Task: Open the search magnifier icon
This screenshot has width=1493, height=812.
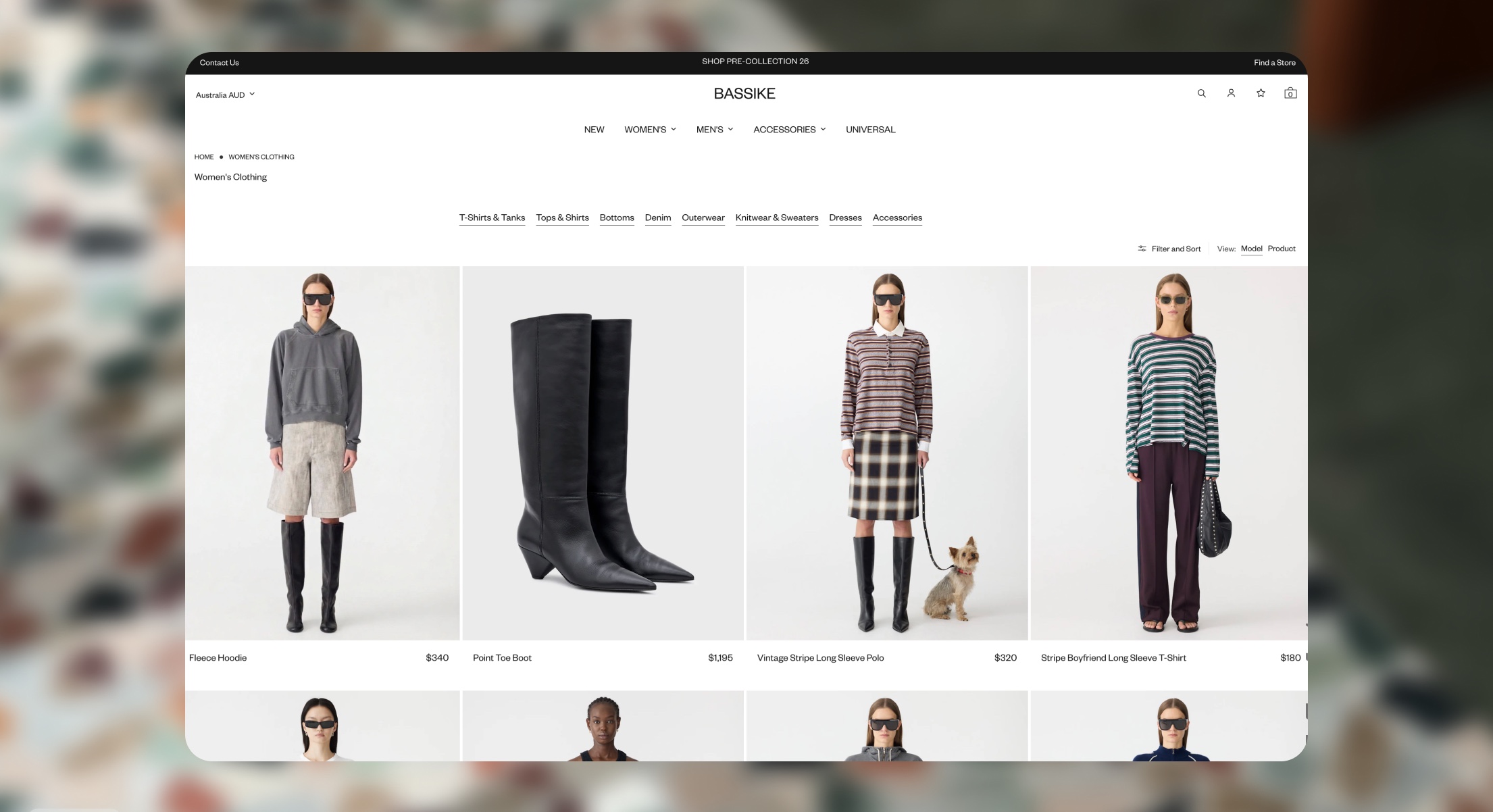Action: pos(1201,93)
